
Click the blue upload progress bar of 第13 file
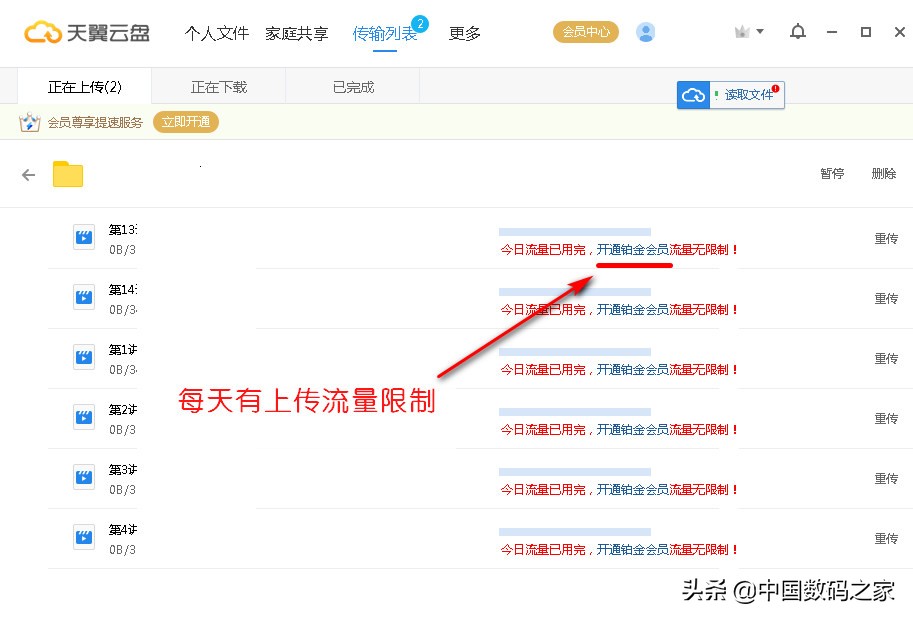pyautogui.click(x=575, y=230)
